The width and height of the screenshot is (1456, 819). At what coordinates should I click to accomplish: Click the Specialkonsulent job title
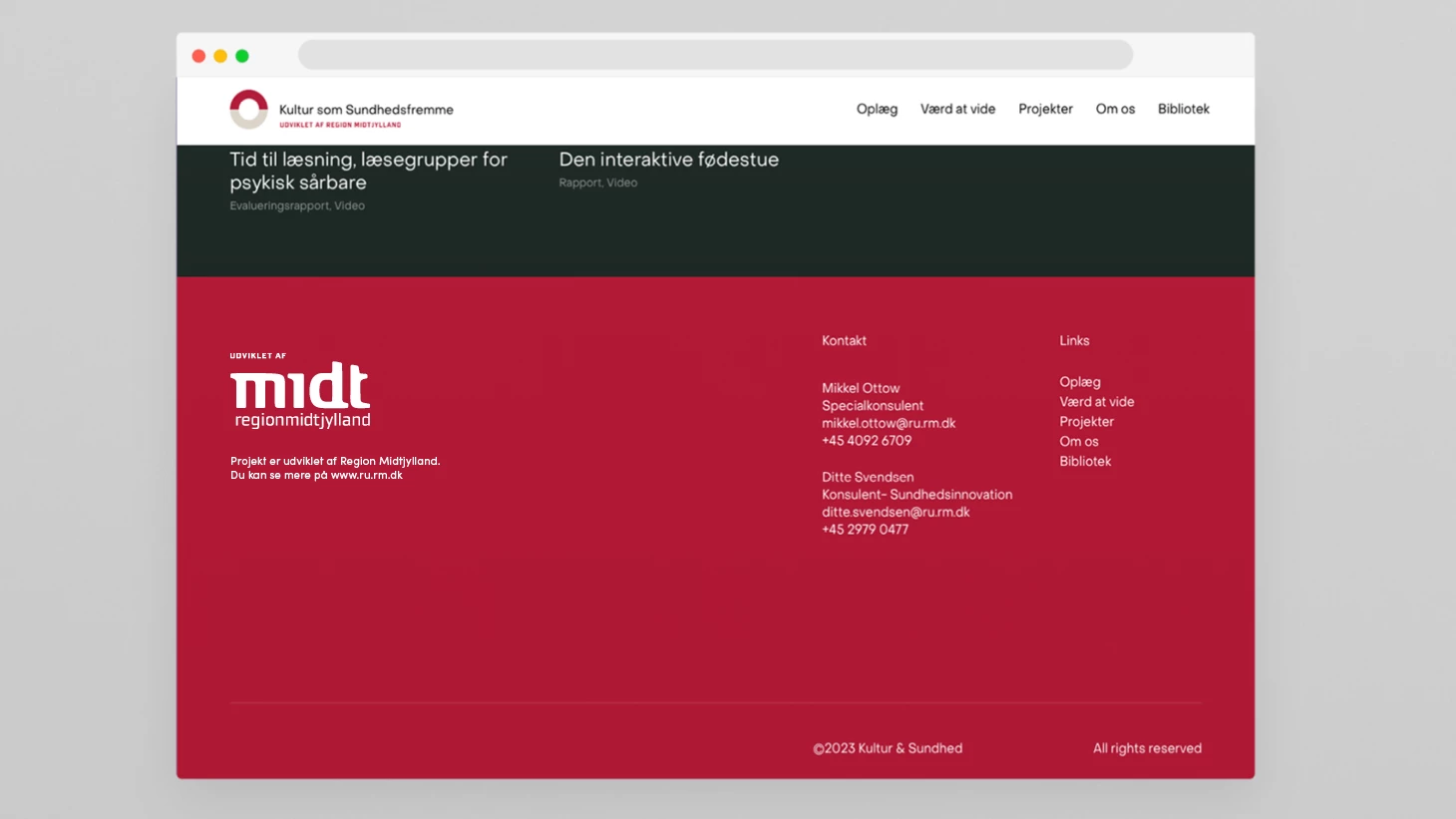[x=873, y=405]
